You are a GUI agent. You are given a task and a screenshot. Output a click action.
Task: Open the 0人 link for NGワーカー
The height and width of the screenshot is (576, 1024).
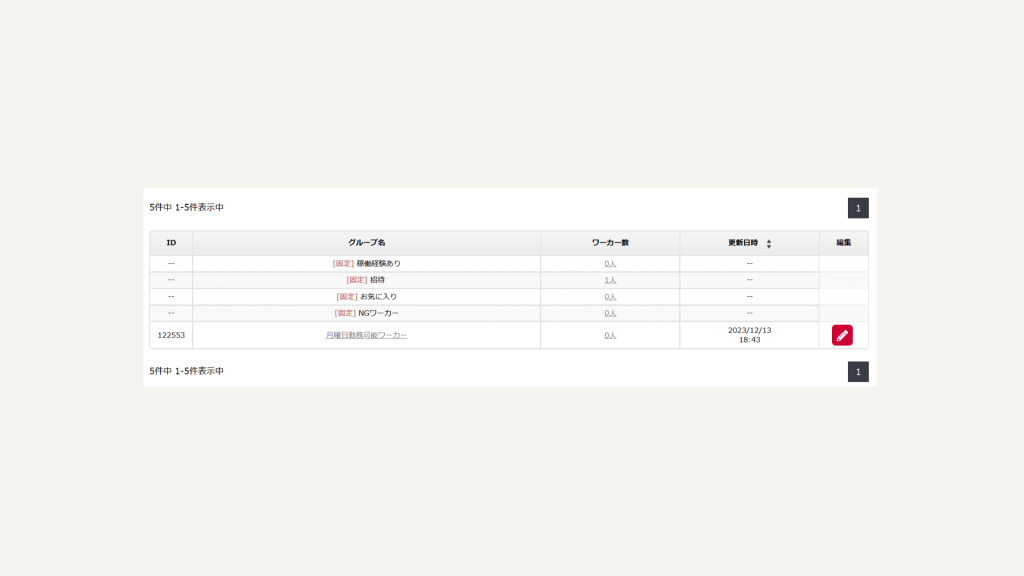[610, 313]
